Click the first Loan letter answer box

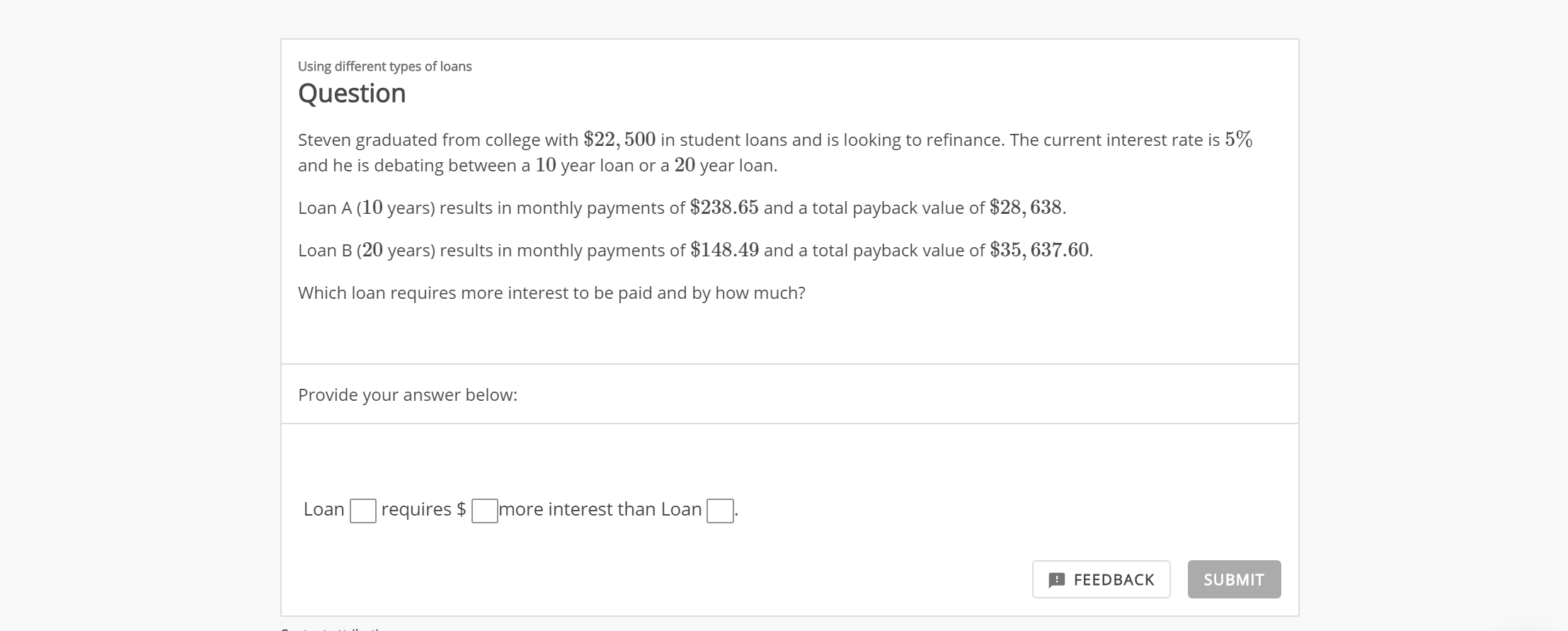click(x=362, y=511)
